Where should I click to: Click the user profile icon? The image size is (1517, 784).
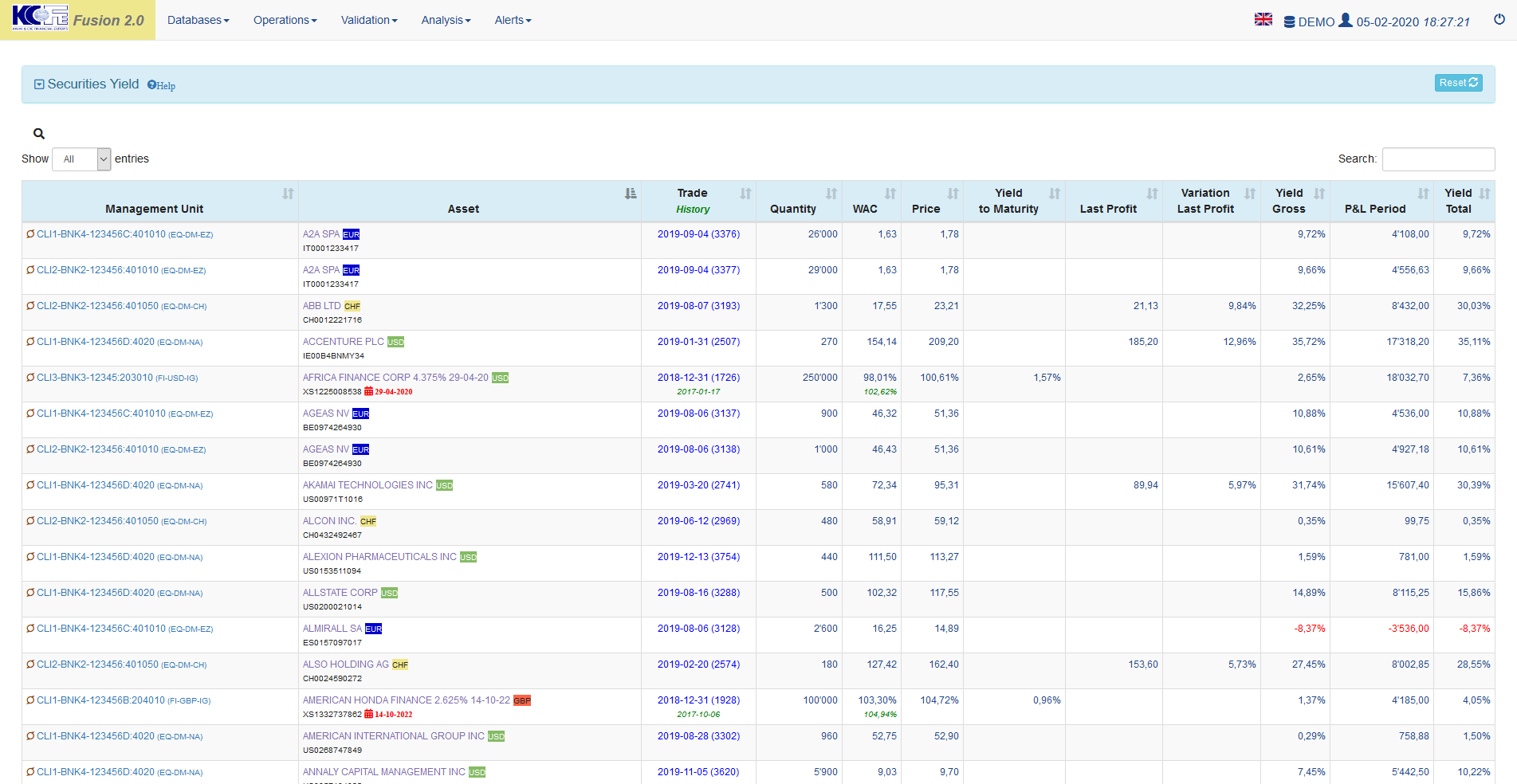pyautogui.click(x=1345, y=20)
